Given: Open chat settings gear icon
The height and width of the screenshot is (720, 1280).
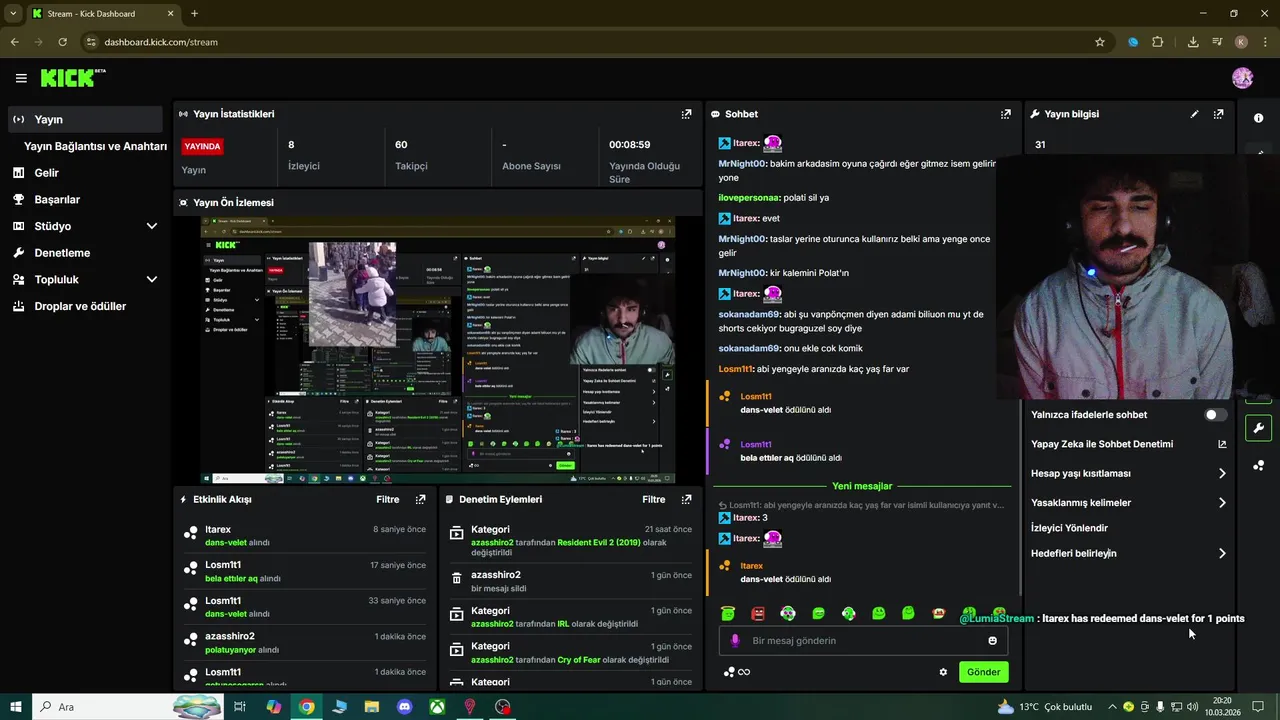Looking at the screenshot, I should 943,672.
